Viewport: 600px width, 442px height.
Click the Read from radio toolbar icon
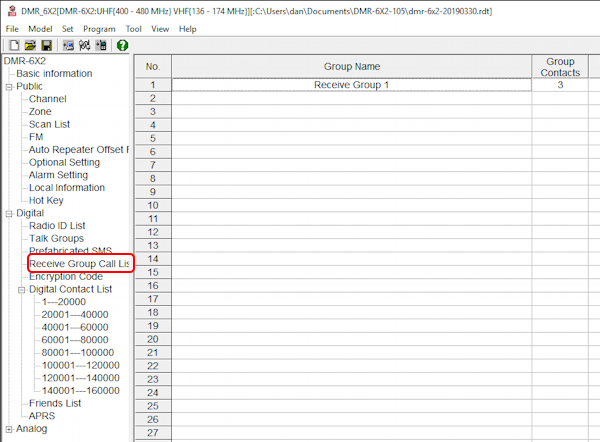coord(68,45)
